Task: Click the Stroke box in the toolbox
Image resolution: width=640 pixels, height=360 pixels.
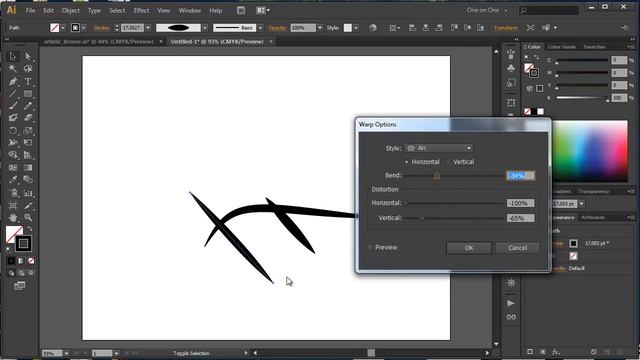Action: (23, 244)
